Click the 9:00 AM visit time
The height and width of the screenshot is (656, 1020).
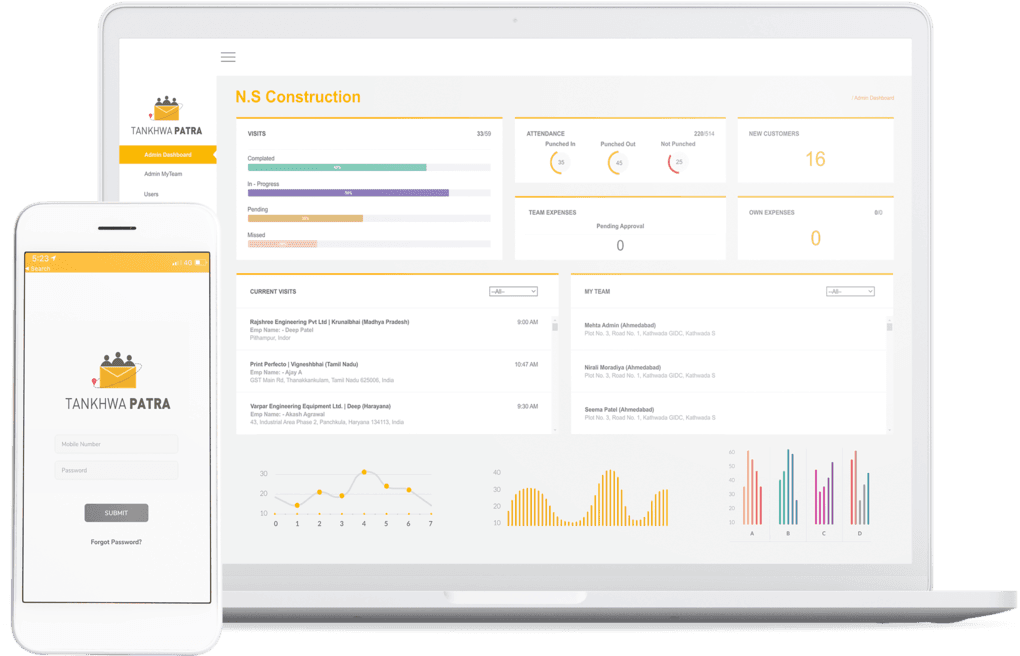tap(528, 322)
